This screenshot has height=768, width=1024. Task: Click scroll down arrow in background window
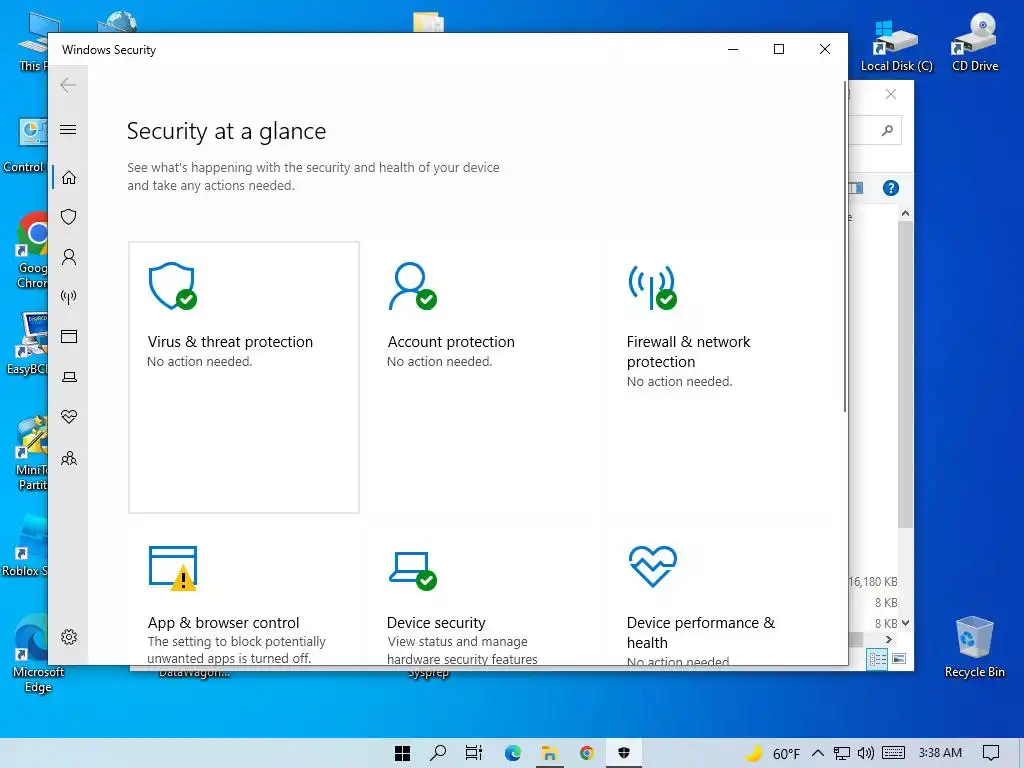[905, 623]
